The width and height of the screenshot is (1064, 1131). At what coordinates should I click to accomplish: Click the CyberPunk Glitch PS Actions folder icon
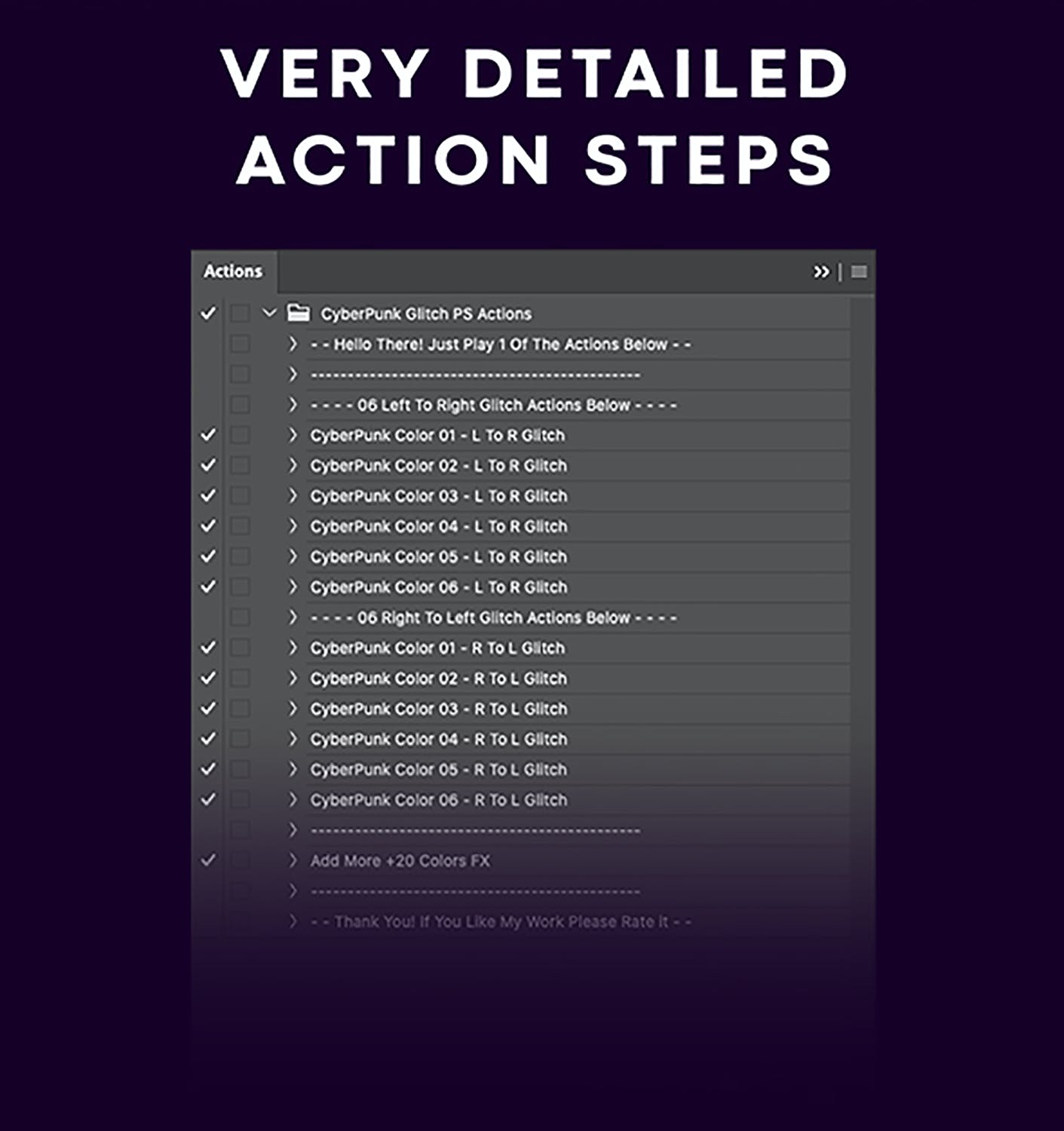(299, 313)
